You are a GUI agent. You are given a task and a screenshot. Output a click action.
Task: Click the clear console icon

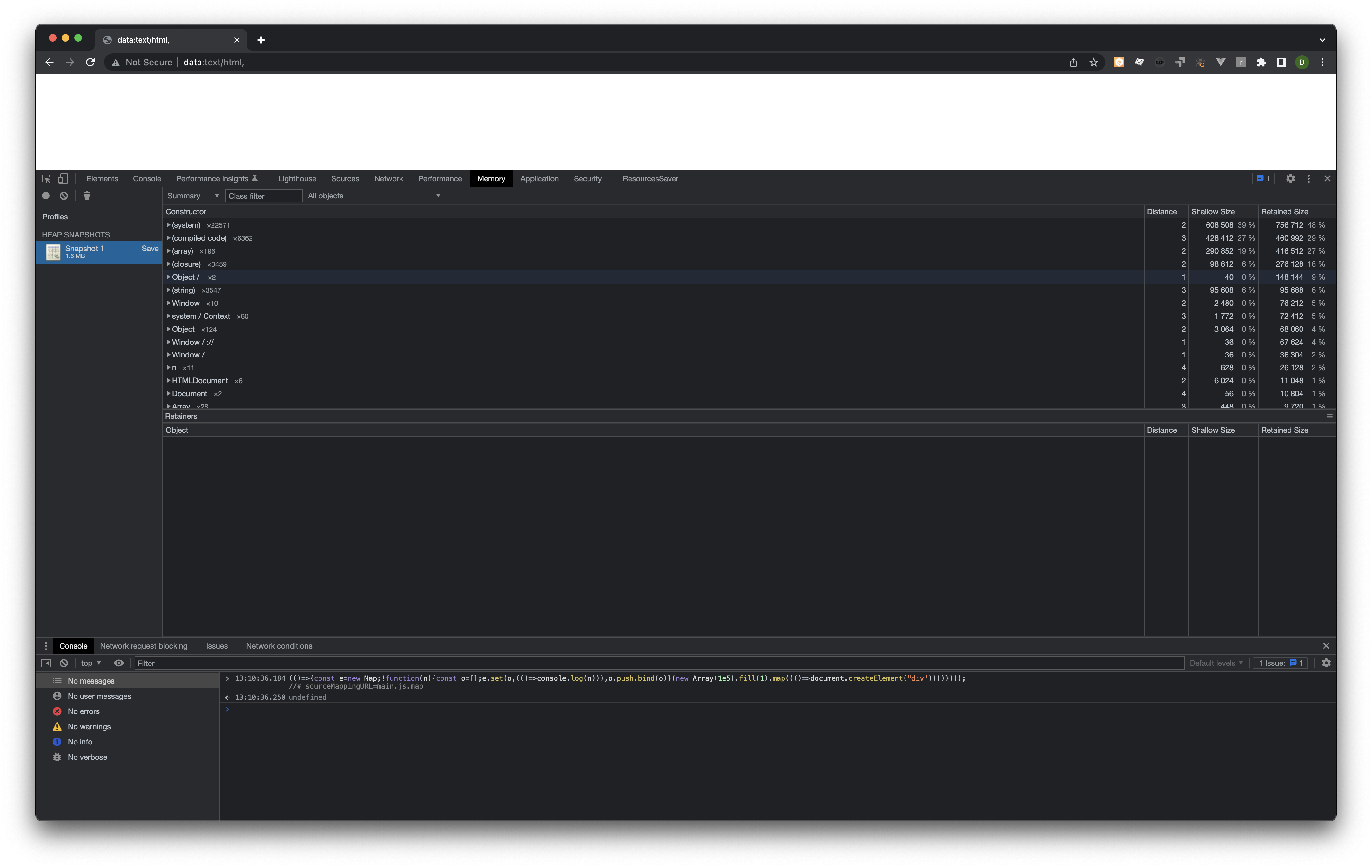pos(64,663)
